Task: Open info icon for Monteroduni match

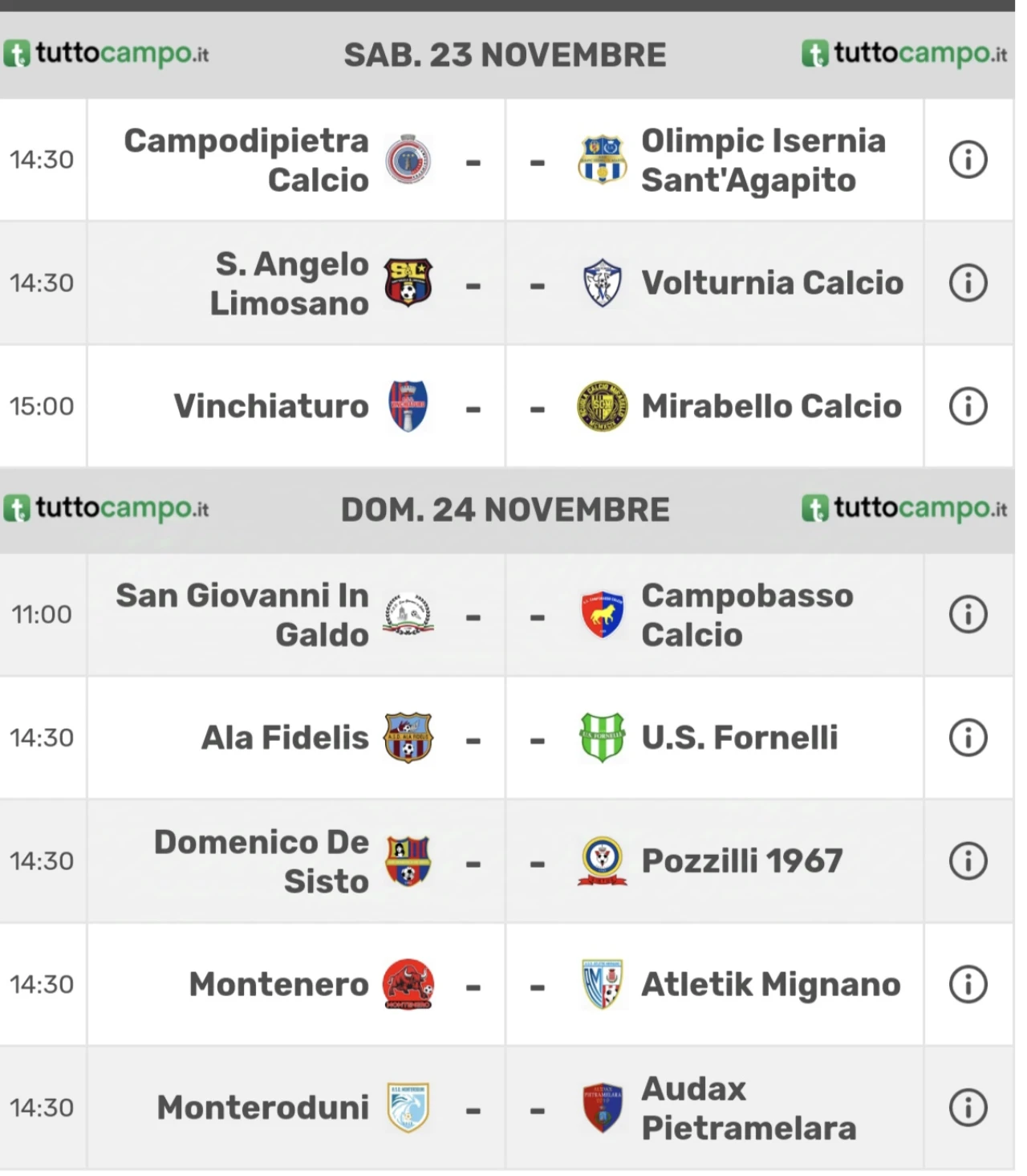Action: tap(968, 1108)
